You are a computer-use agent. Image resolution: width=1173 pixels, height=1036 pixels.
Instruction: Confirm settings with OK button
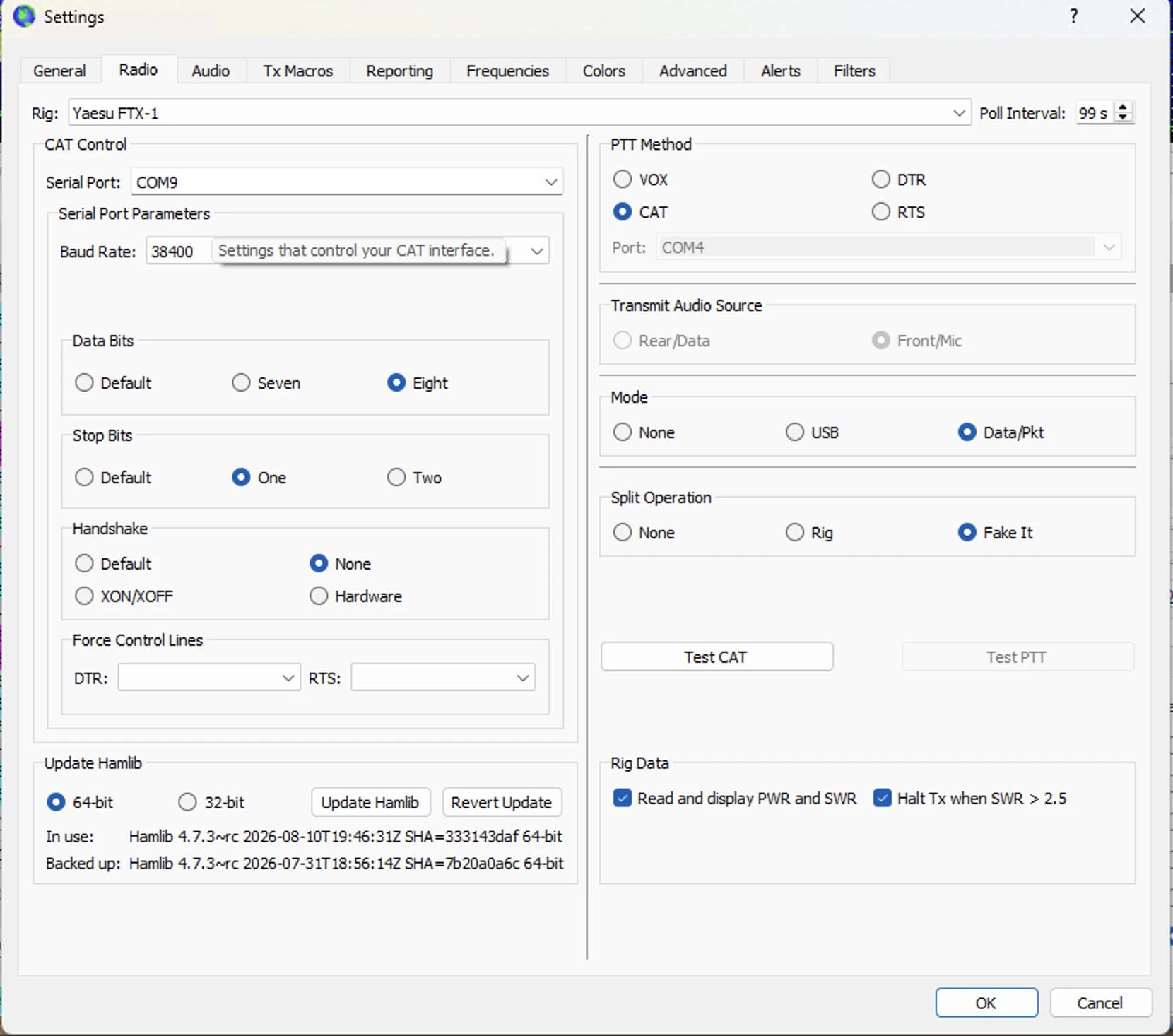pos(986,1003)
